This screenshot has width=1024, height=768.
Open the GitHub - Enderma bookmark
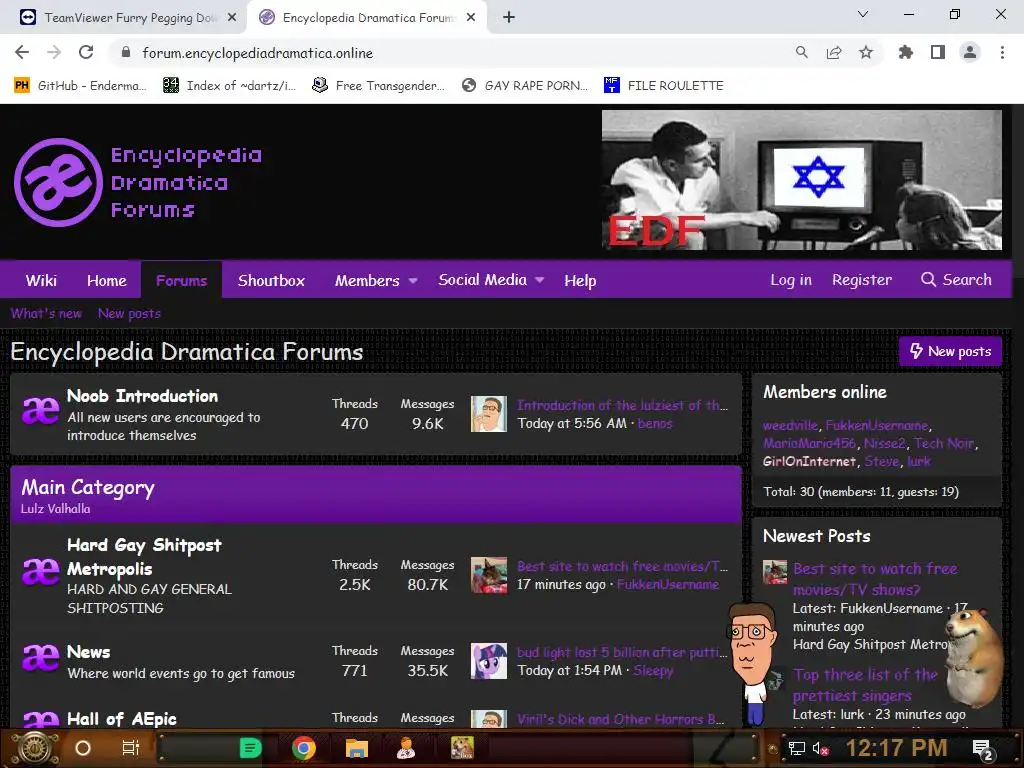point(80,86)
